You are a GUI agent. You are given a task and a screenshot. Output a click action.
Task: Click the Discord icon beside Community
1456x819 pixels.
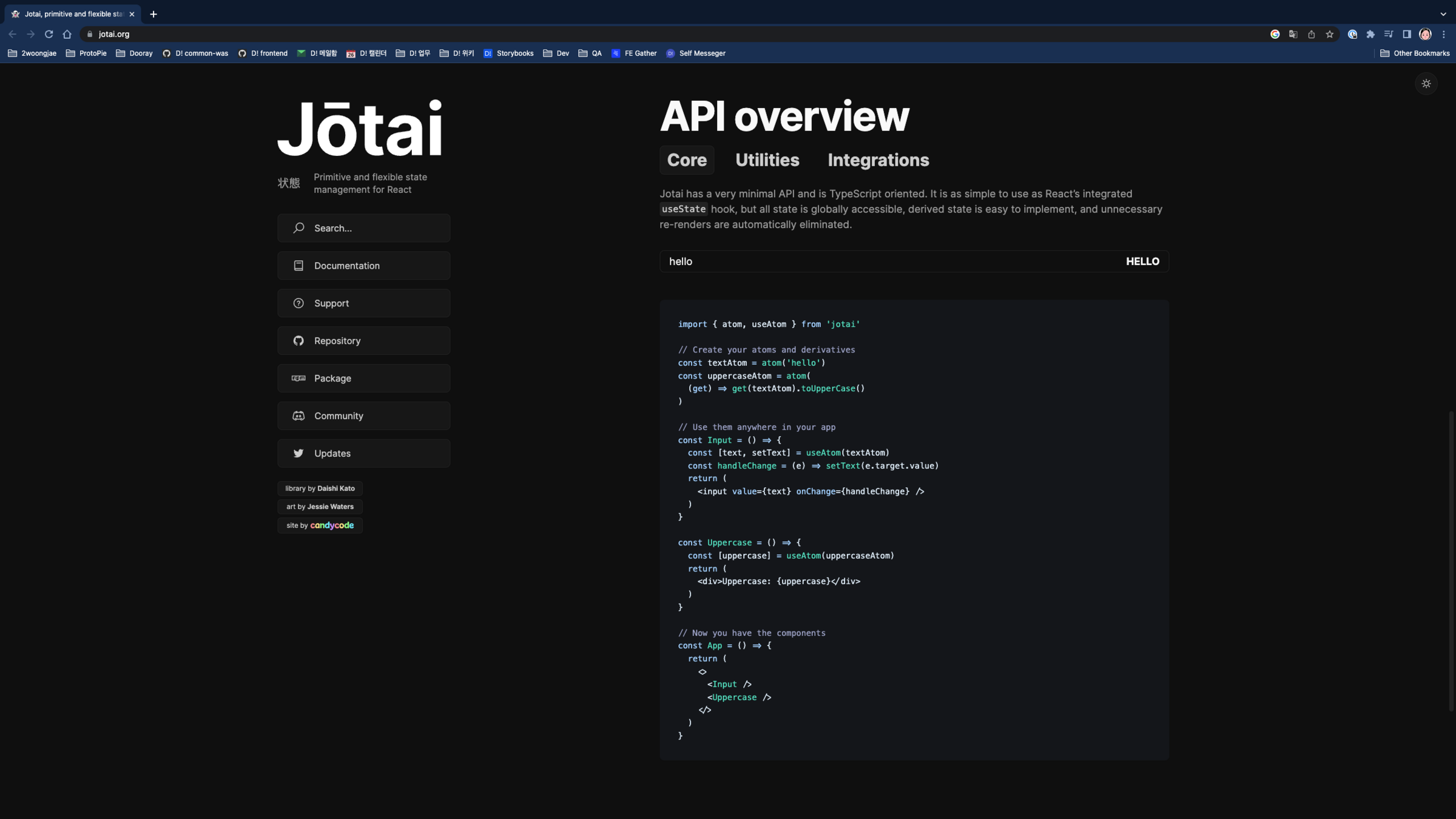[x=298, y=416]
